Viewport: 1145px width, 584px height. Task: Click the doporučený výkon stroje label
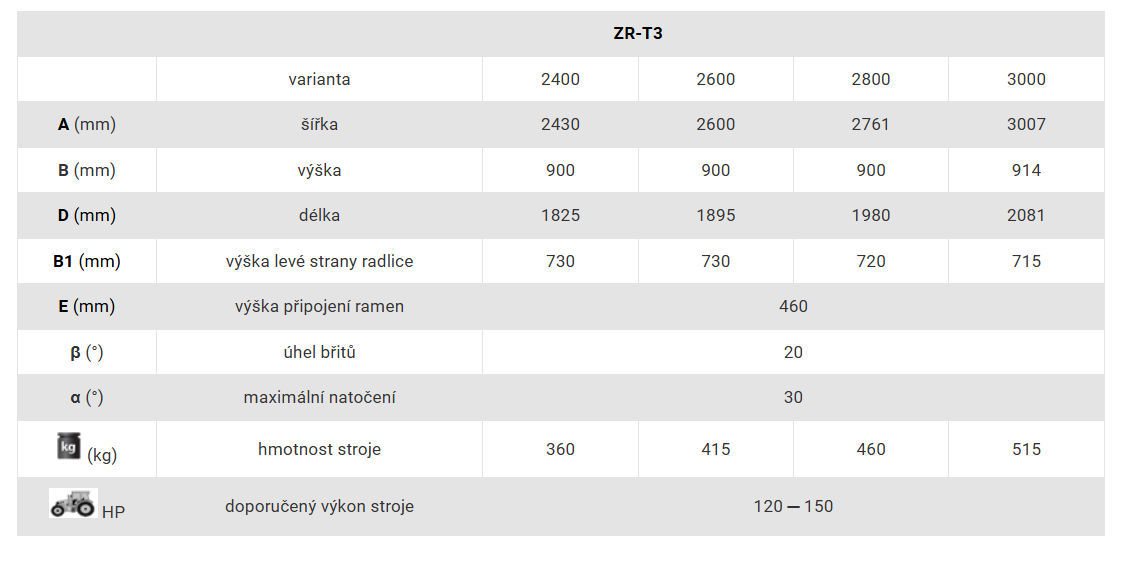pos(319,507)
